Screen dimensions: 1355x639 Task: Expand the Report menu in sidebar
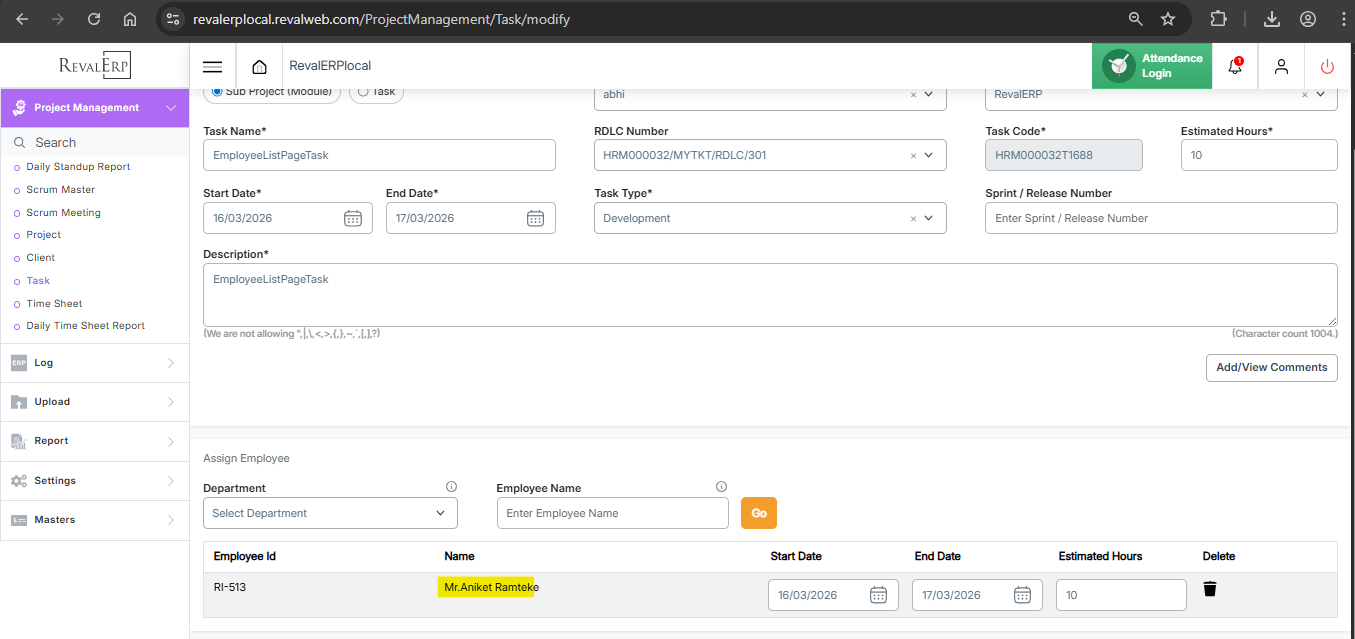(x=94, y=441)
